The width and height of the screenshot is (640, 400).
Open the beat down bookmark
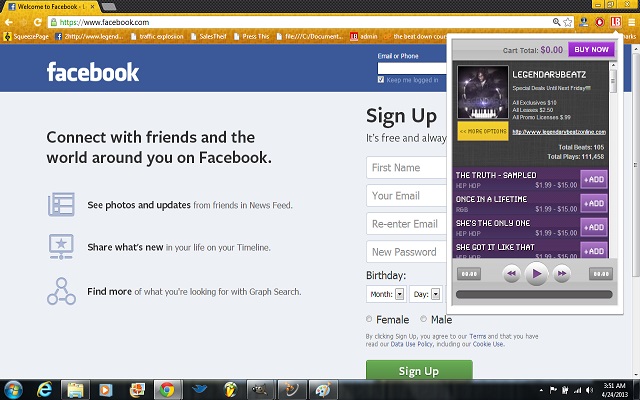coord(414,37)
